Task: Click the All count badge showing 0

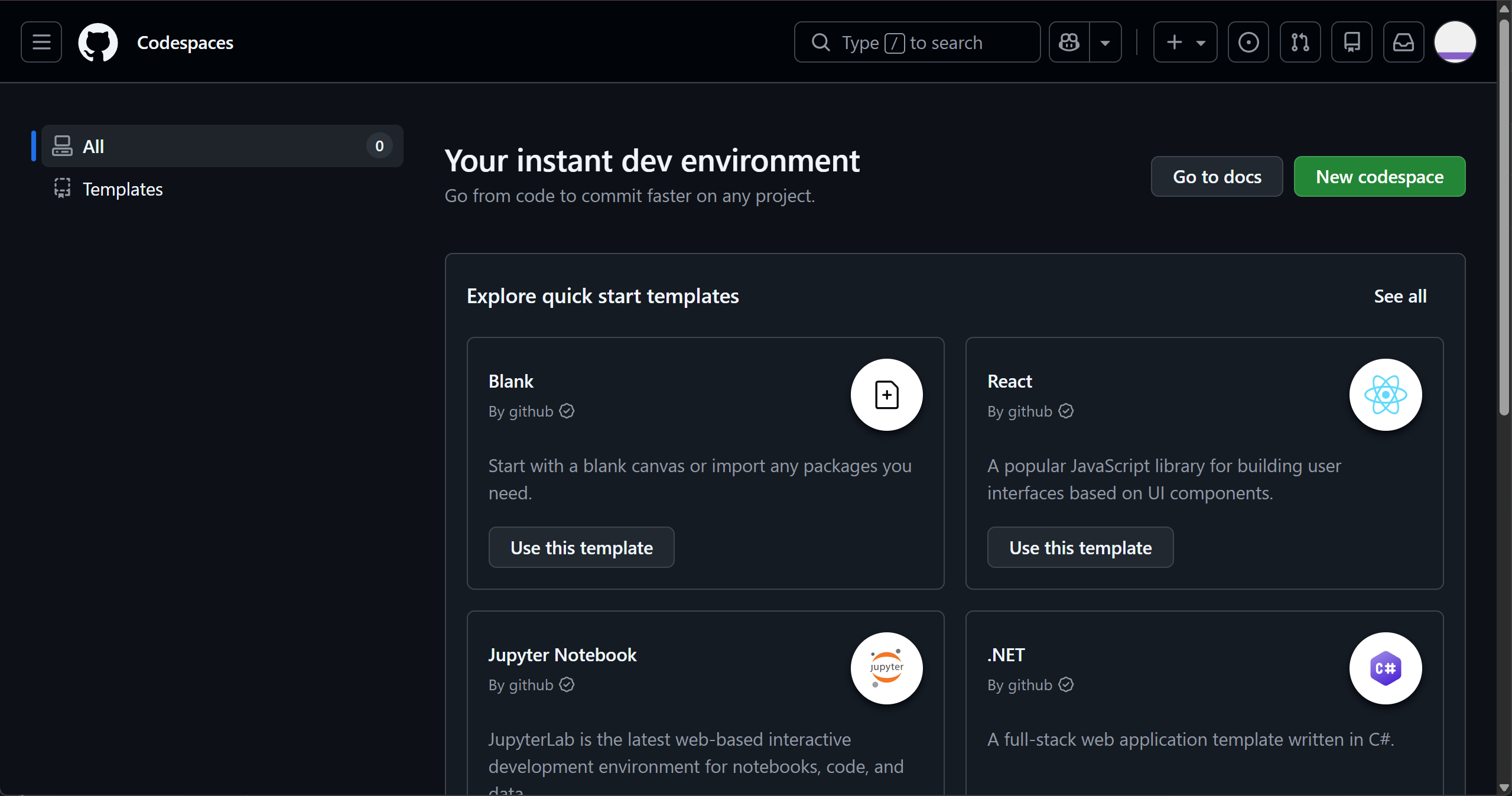Action: click(379, 146)
